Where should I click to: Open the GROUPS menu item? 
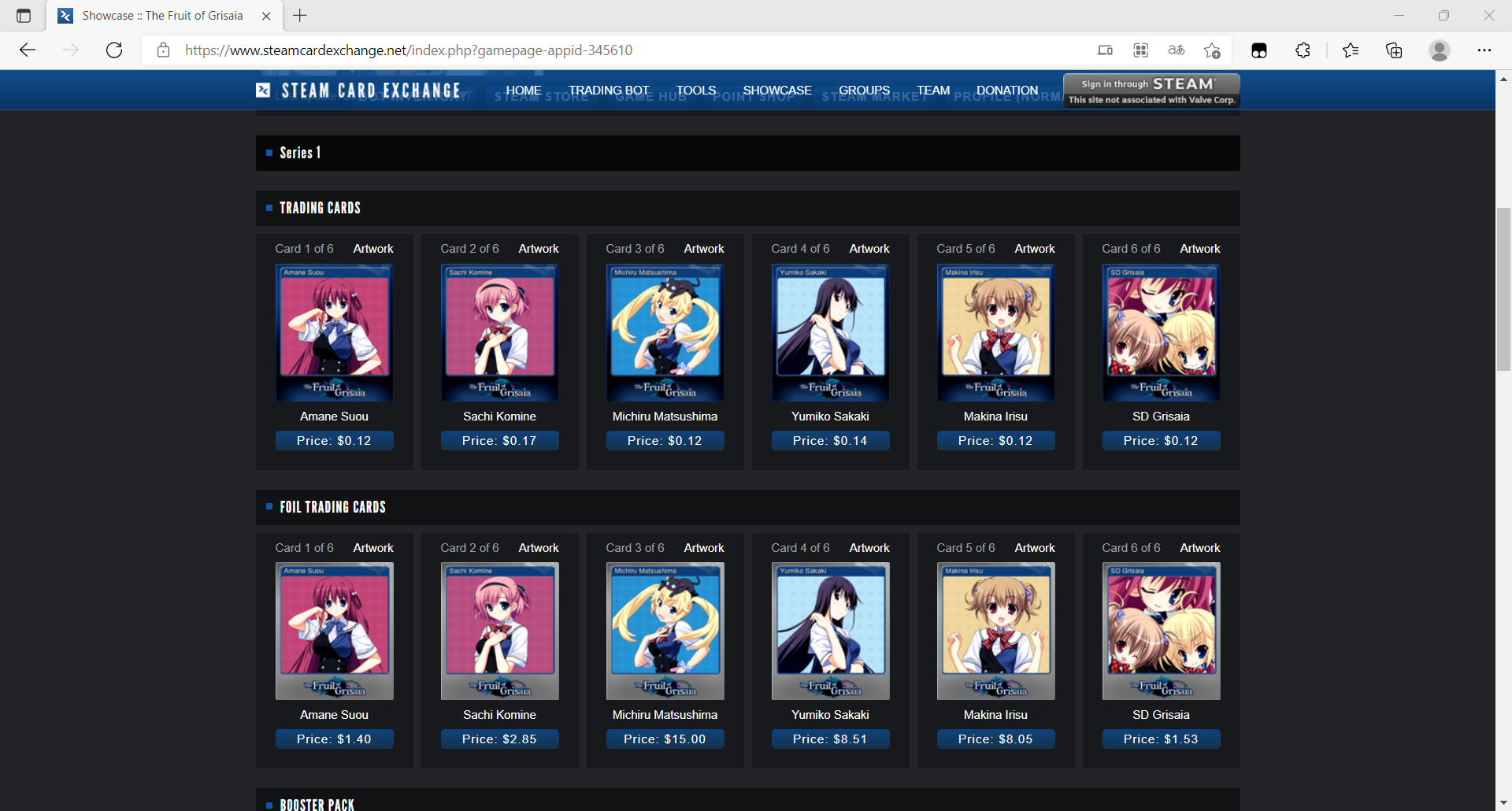[864, 91]
